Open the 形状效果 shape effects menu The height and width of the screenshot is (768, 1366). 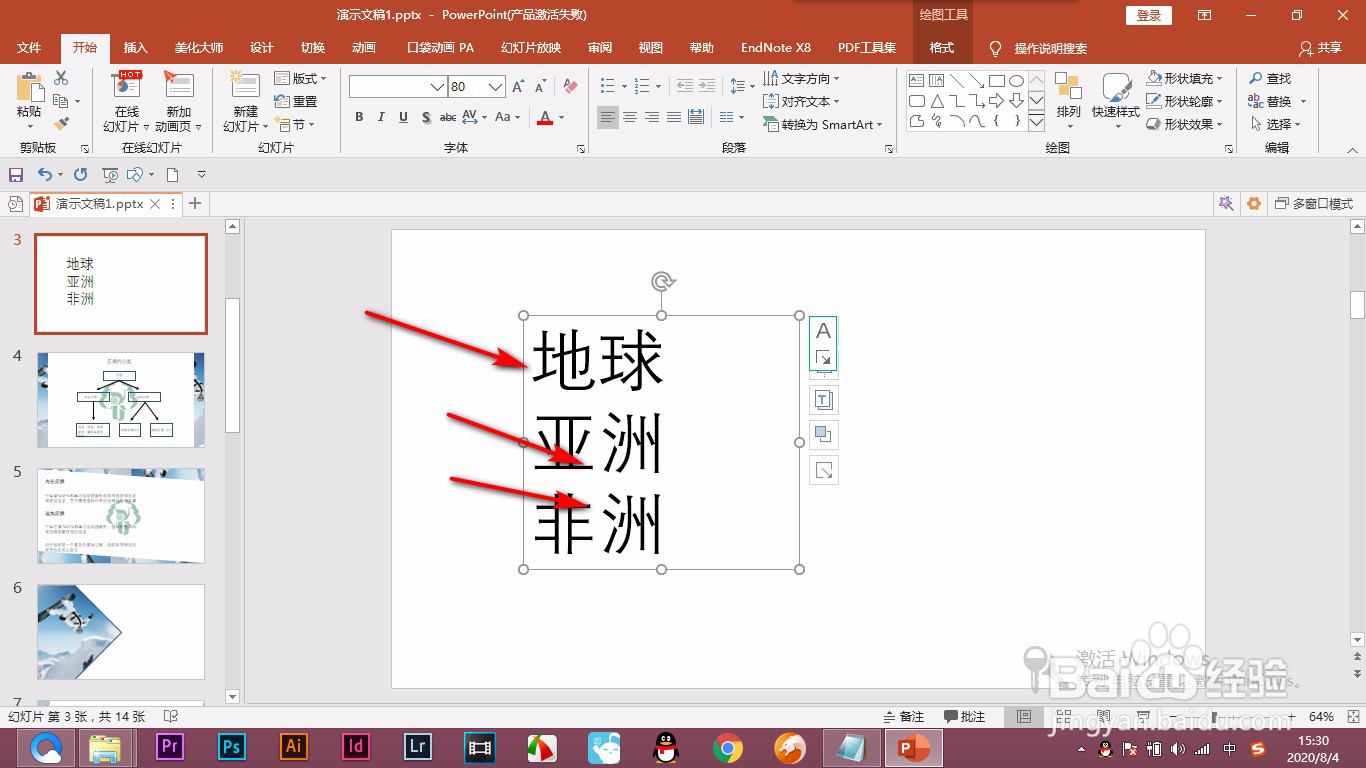pyautogui.click(x=1186, y=124)
